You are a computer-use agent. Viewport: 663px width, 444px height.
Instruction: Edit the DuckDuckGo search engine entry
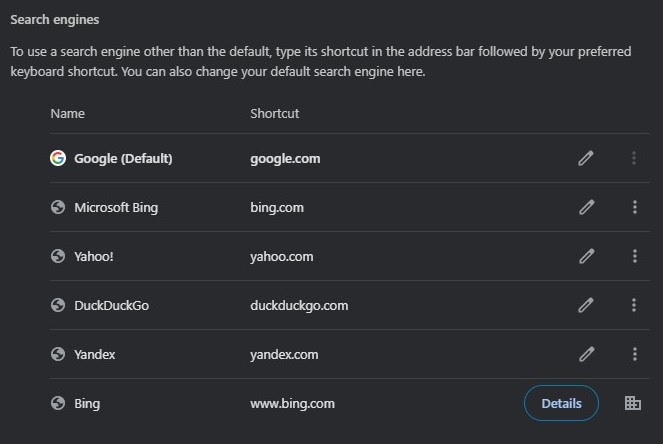tap(586, 305)
